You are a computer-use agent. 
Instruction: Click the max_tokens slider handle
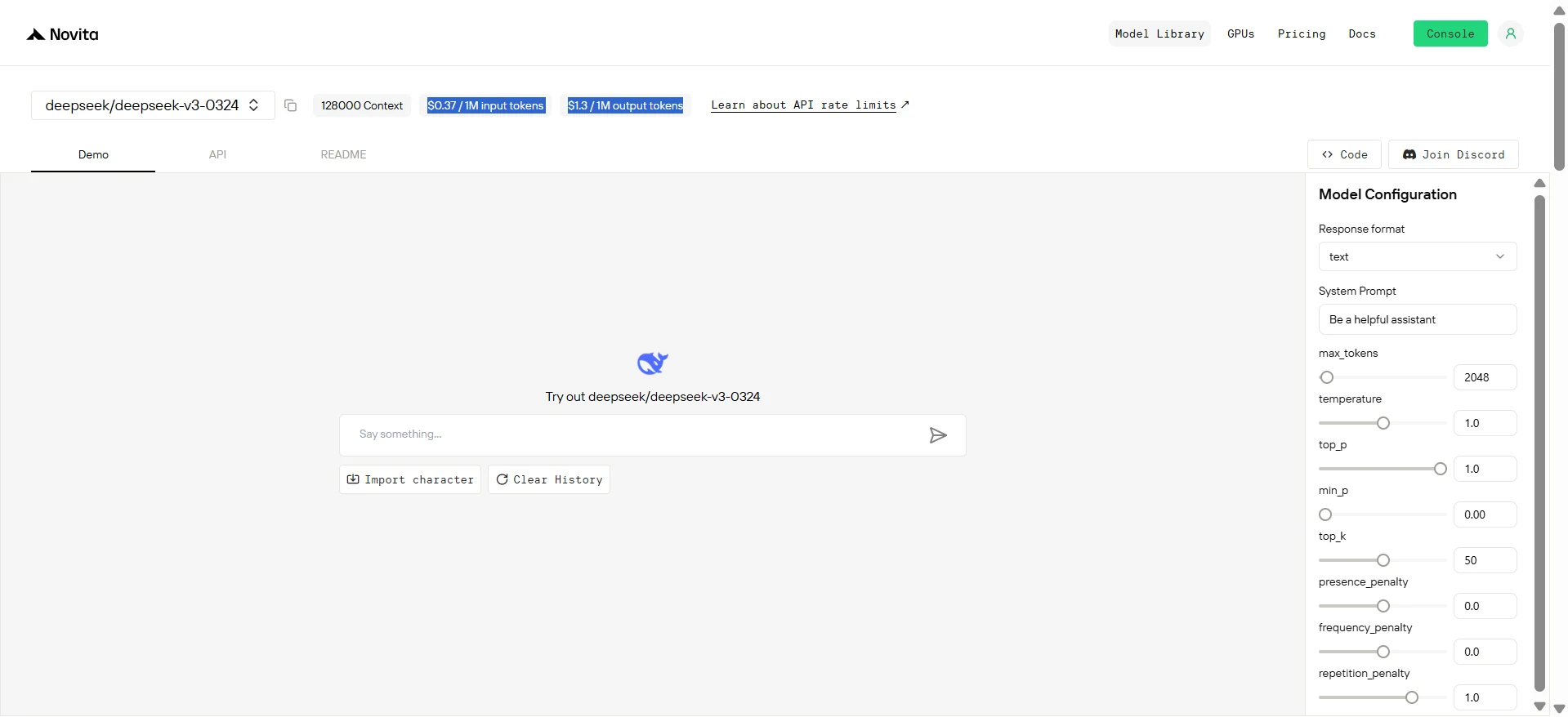point(1327,377)
